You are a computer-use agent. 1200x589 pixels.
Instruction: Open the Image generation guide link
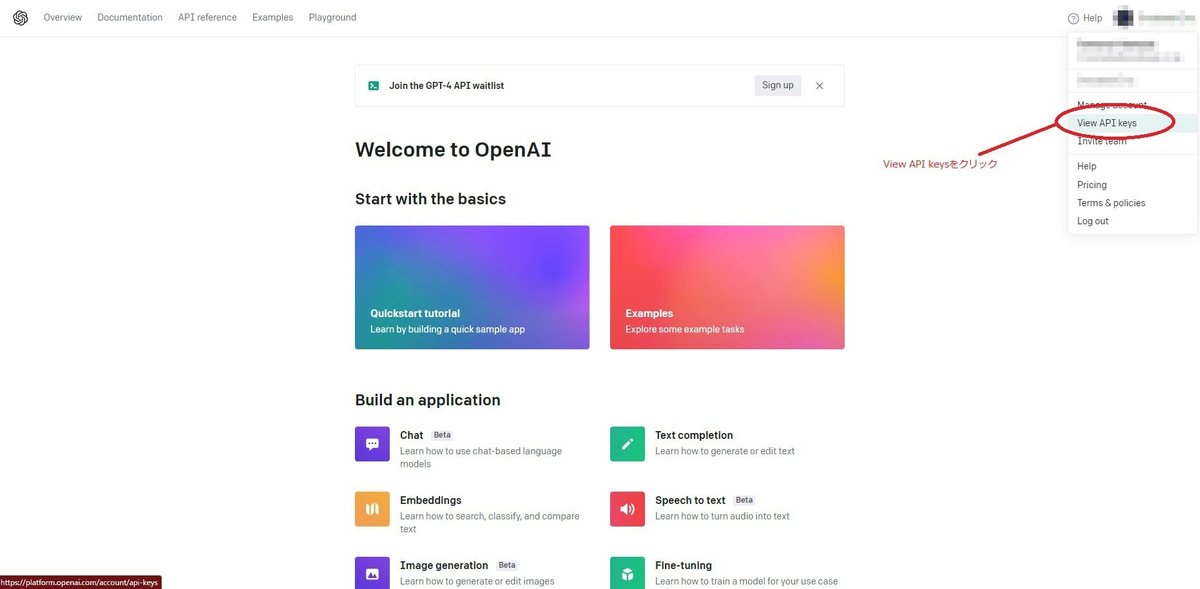click(444, 565)
